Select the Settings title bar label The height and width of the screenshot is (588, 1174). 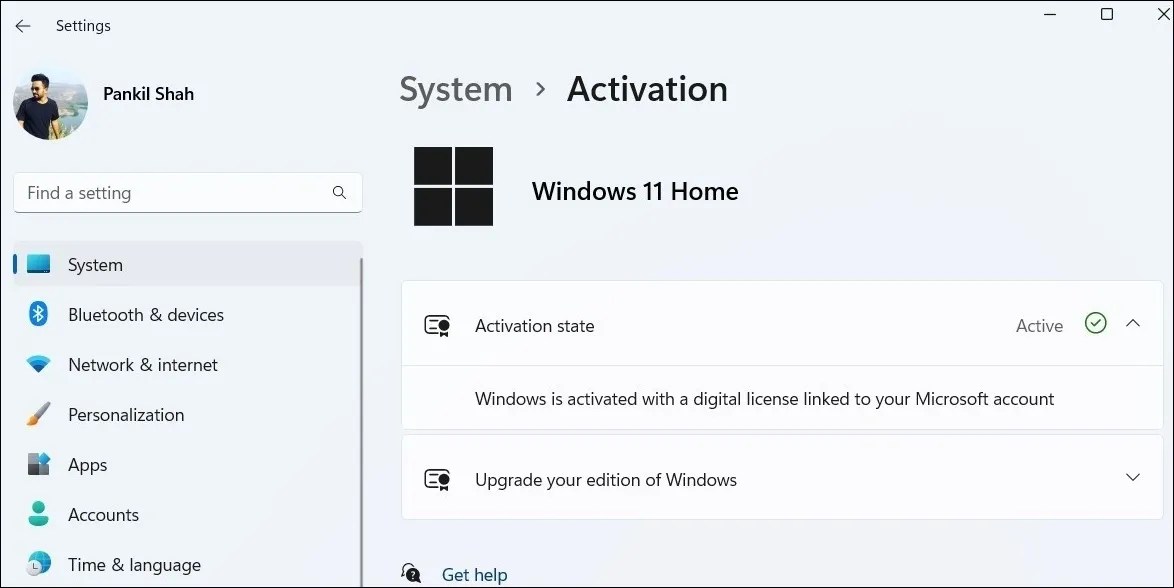[x=83, y=25]
